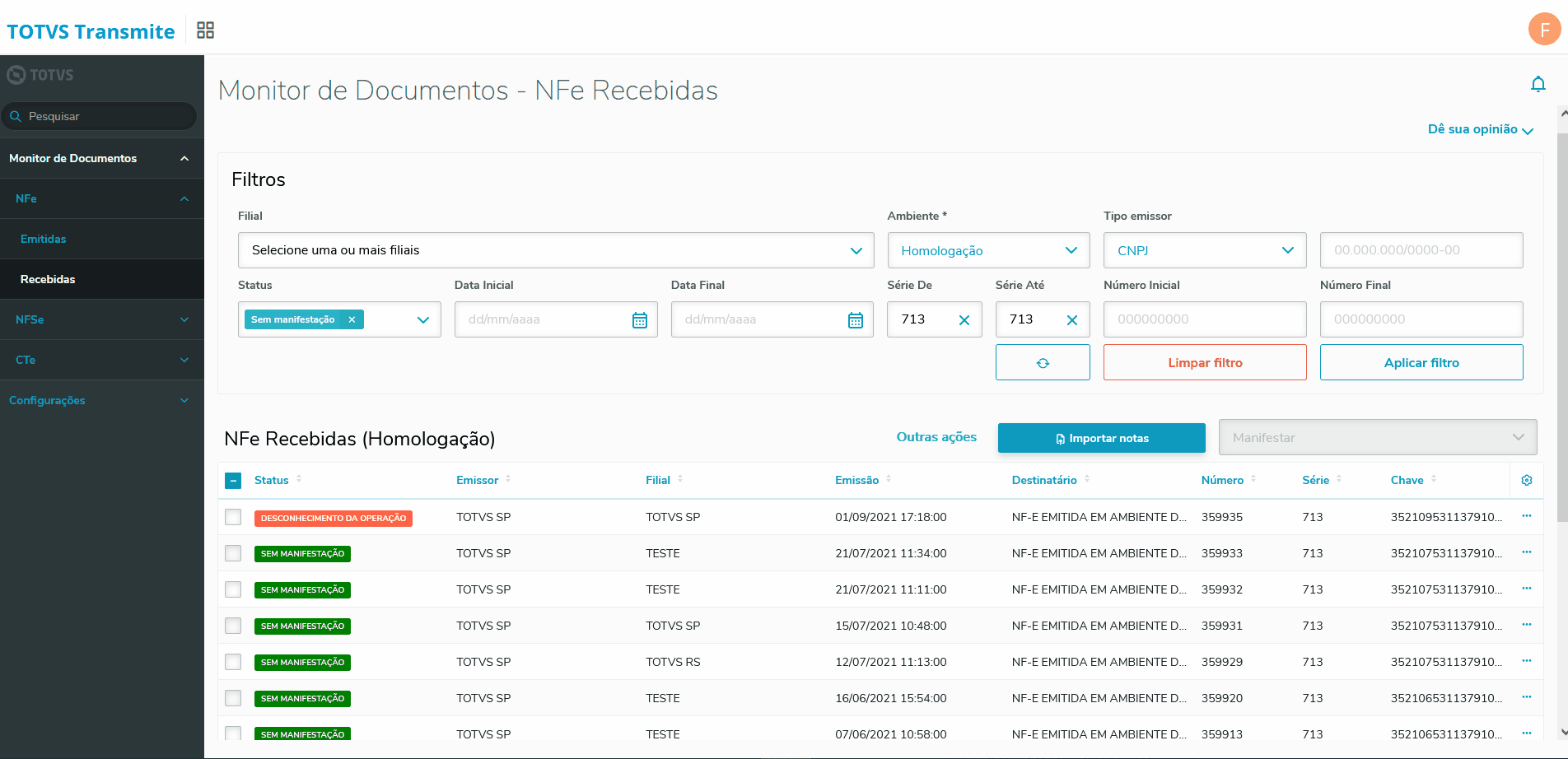
Task: Click the DESCONHECIMENTO DA OPERAÇÃO status badge
Action: pyautogui.click(x=334, y=518)
